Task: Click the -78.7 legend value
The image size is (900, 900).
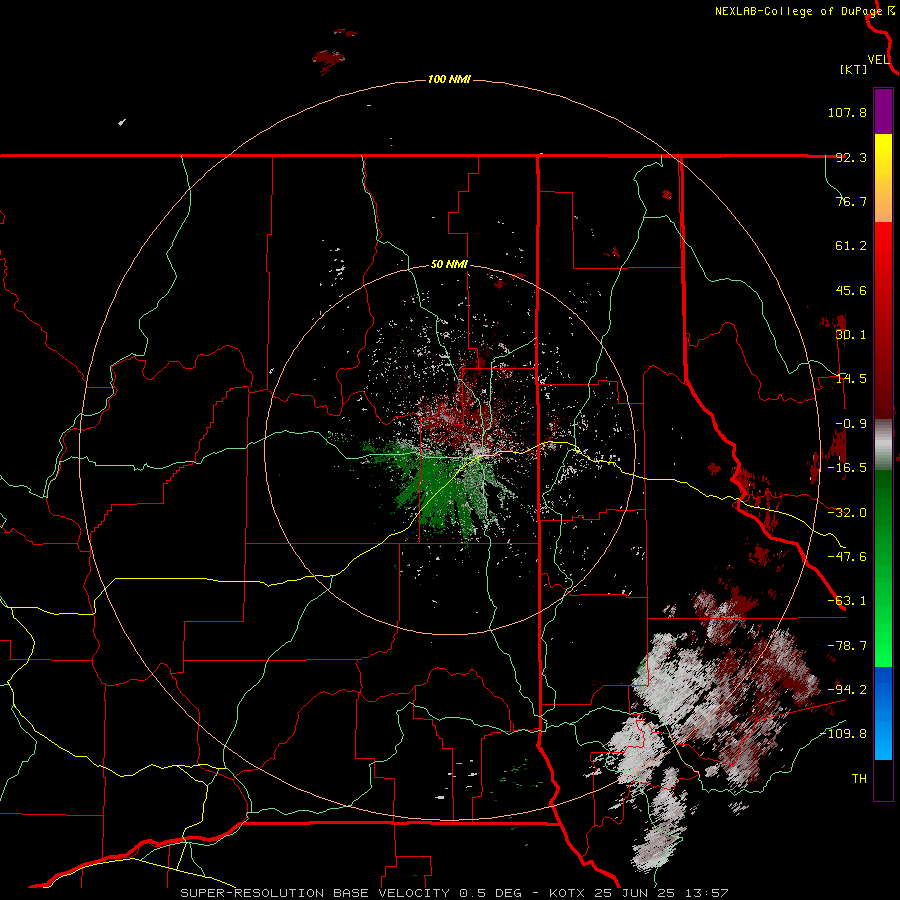Action: 847,646
